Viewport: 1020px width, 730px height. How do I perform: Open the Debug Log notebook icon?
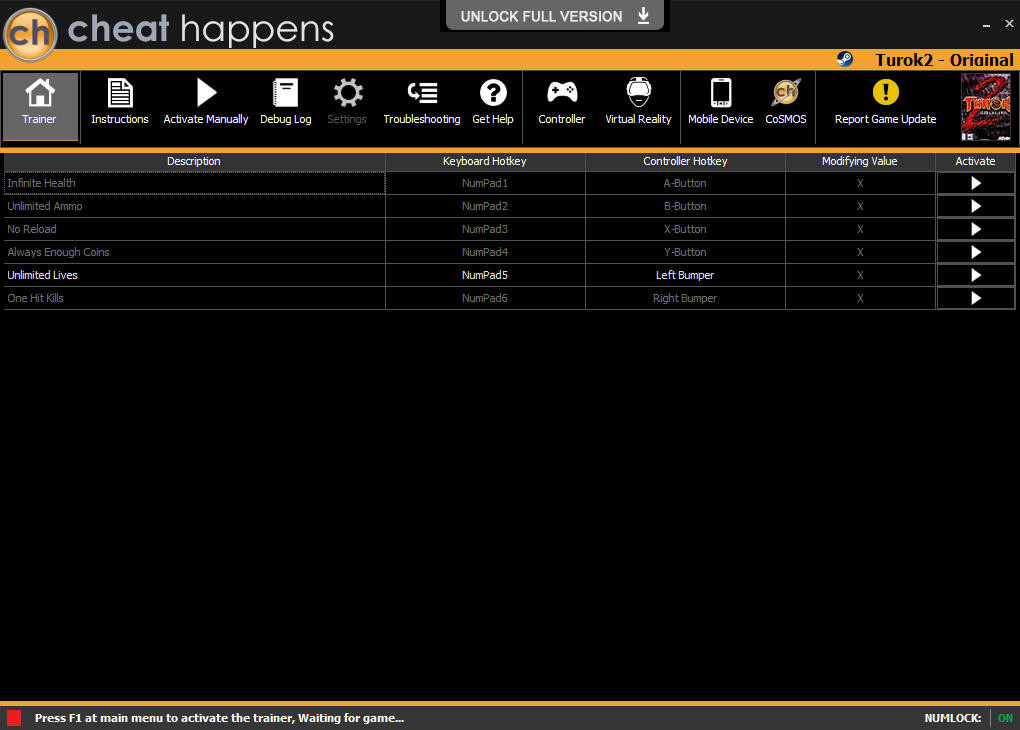tap(286, 93)
